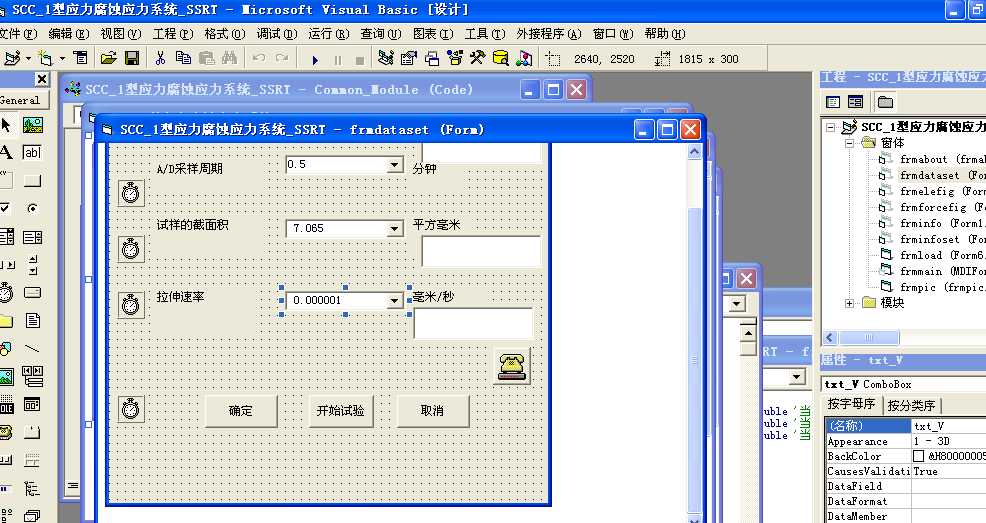Switch to the 按分类序 properties tab
This screenshot has height=523, width=986.
click(911, 405)
